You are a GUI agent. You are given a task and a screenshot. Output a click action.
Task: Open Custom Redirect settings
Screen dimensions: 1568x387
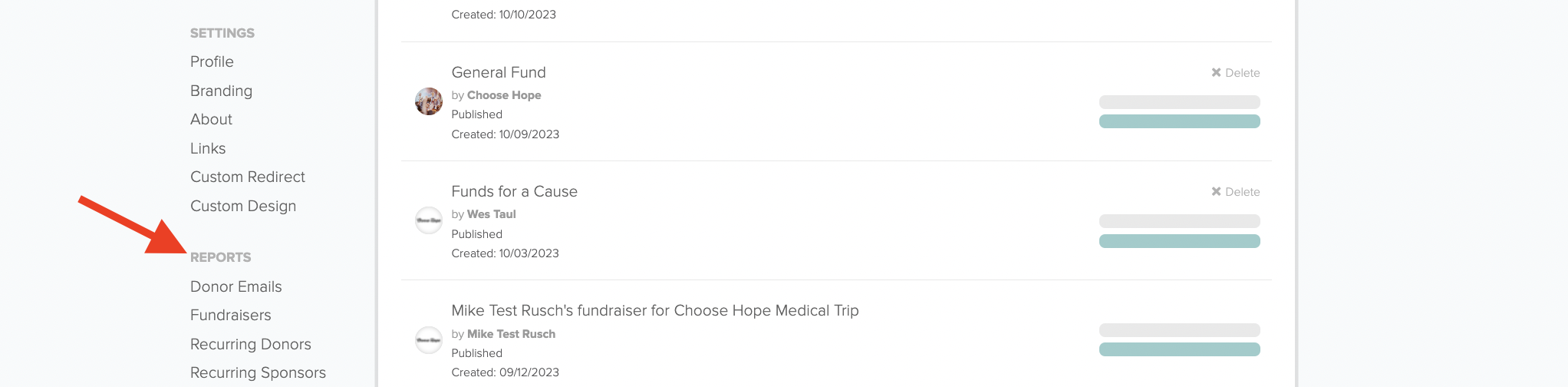pyautogui.click(x=248, y=177)
